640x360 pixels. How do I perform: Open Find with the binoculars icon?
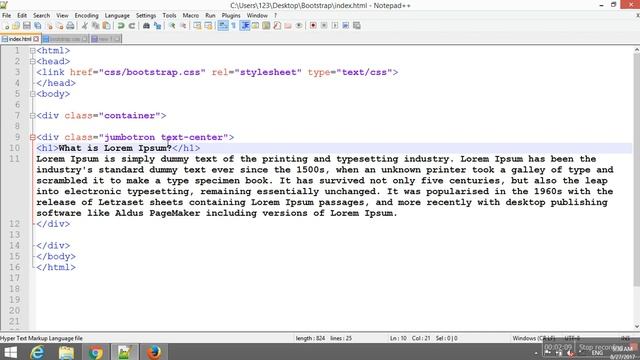[x=146, y=26]
